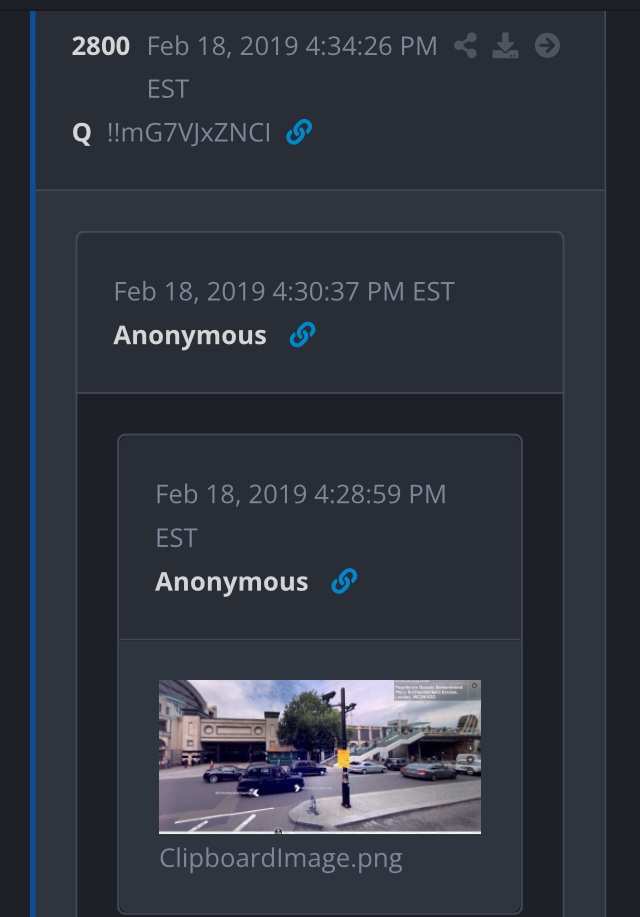Open link icon beside 4:30:37 PM Anonymous
640x917 pixels.
point(302,335)
